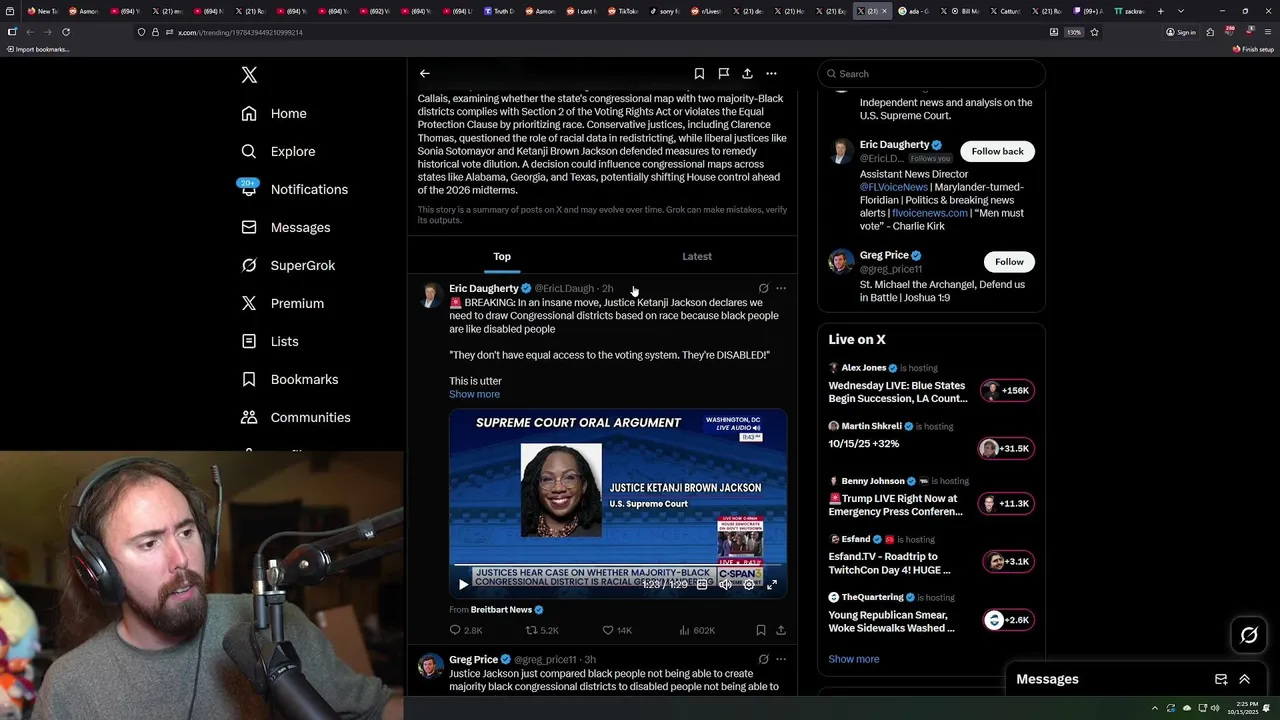Viewport: 1280px width, 720px height.
Task: Click the browser Sign in button
Action: tap(1181, 32)
